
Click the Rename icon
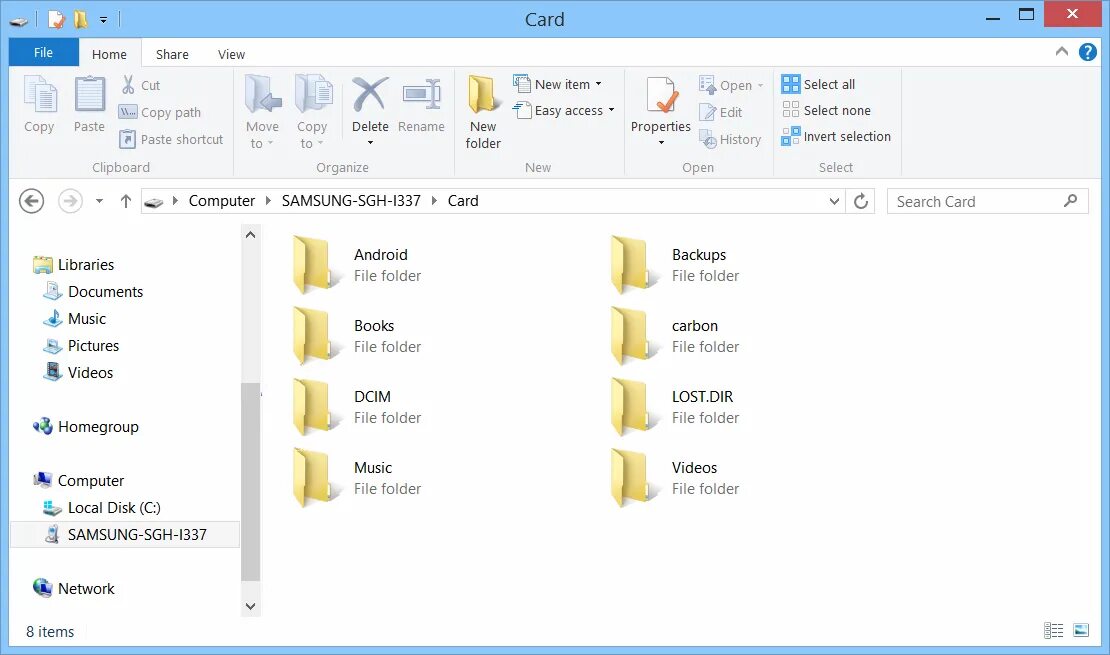point(421,95)
